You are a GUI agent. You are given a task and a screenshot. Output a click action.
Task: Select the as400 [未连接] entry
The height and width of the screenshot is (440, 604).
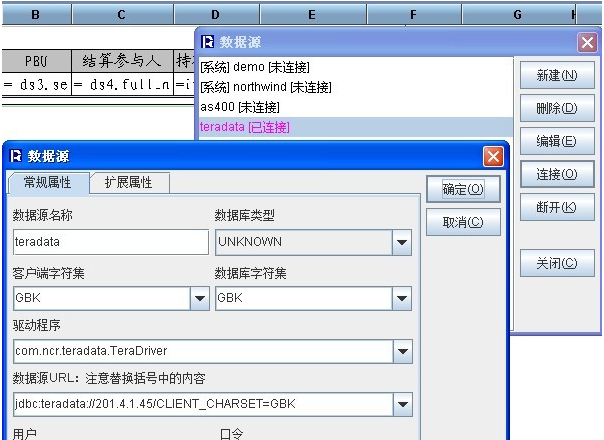click(356, 107)
